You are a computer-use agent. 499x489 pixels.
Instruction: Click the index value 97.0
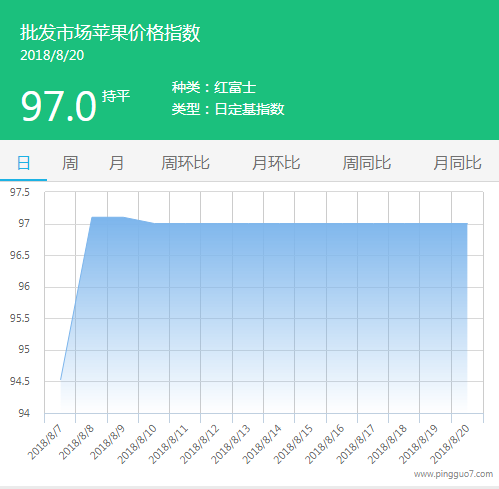(x=59, y=106)
